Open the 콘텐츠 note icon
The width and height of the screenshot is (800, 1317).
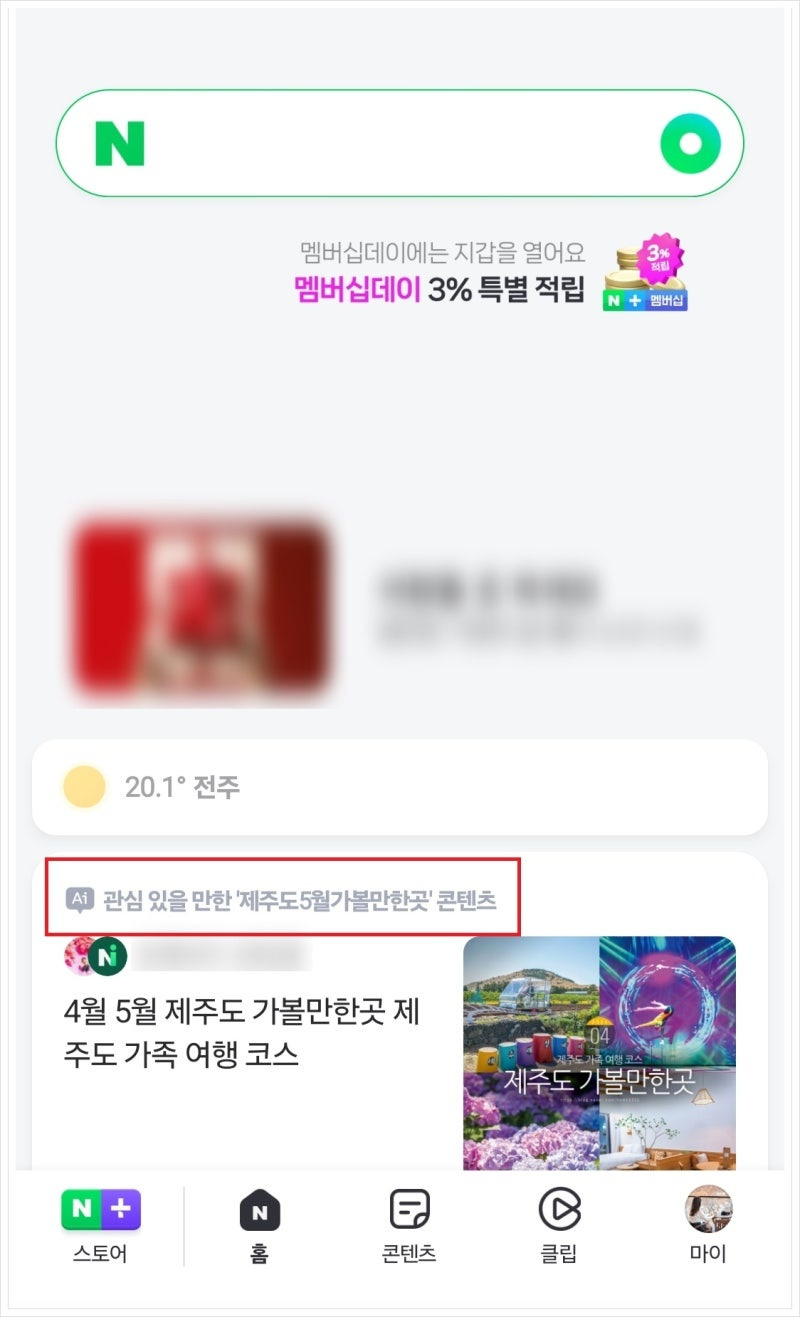click(x=409, y=1210)
